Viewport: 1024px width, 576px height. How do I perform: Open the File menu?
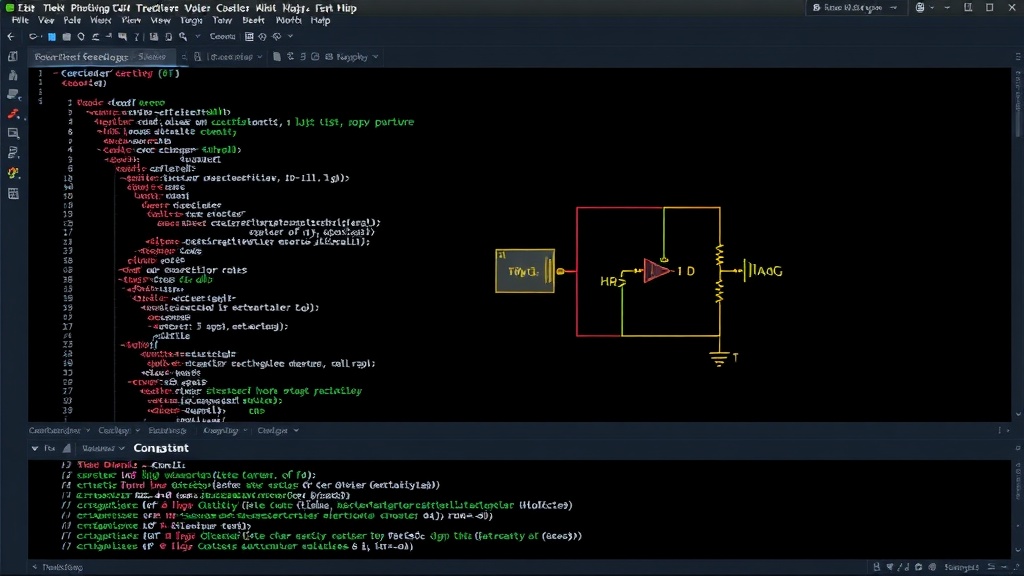tap(20, 20)
